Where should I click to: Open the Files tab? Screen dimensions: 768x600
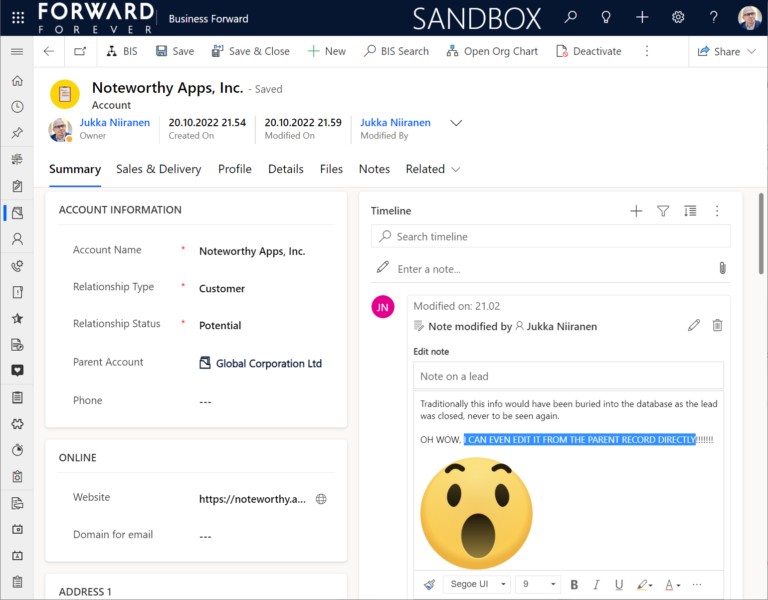[x=331, y=169]
